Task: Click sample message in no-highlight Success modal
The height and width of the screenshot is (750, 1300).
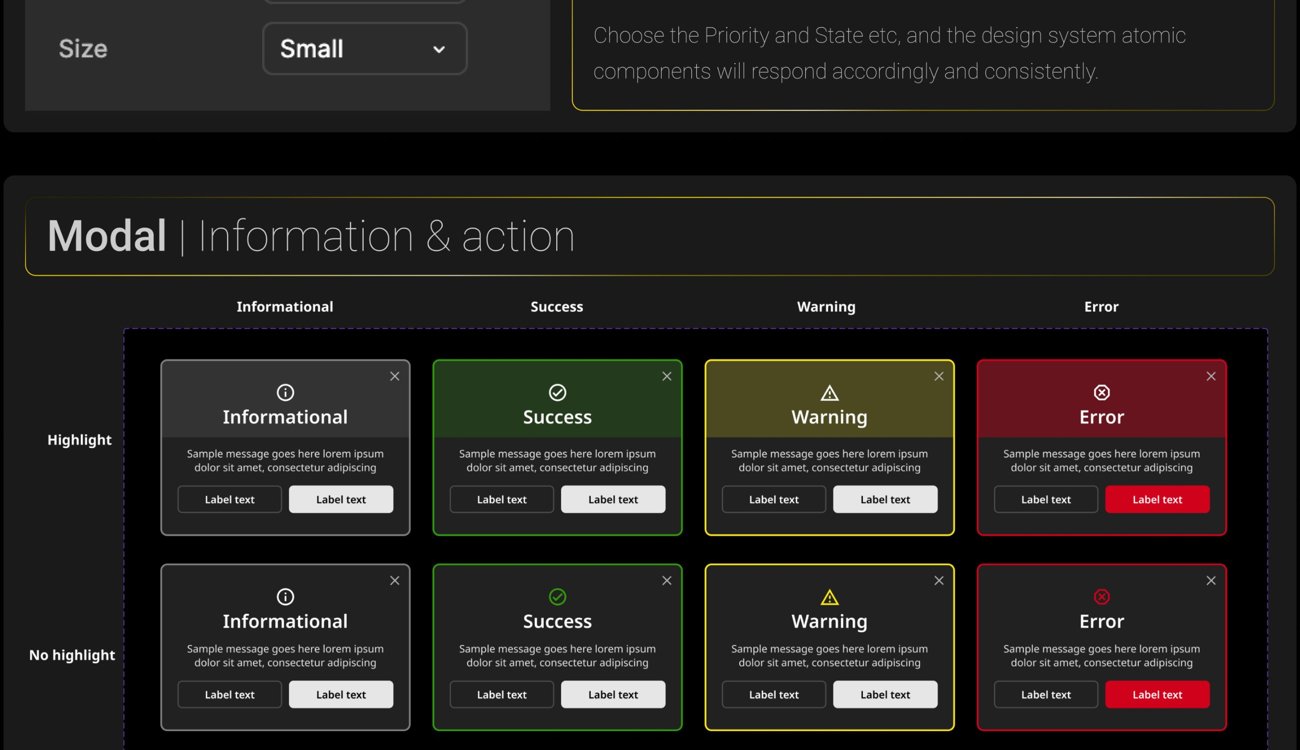Action: tap(557, 655)
